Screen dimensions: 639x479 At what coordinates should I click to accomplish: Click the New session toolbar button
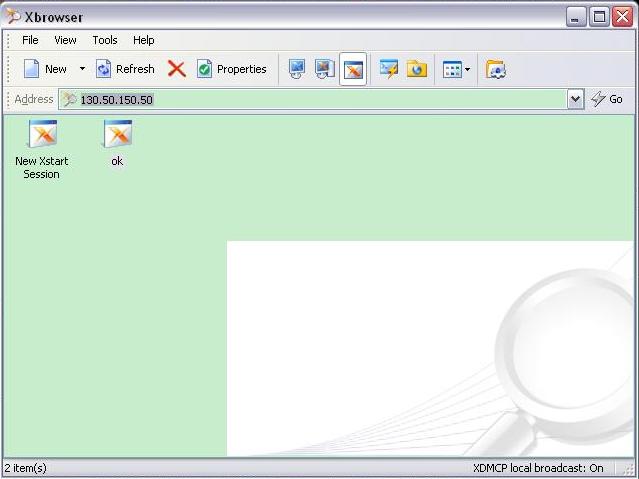(45, 69)
